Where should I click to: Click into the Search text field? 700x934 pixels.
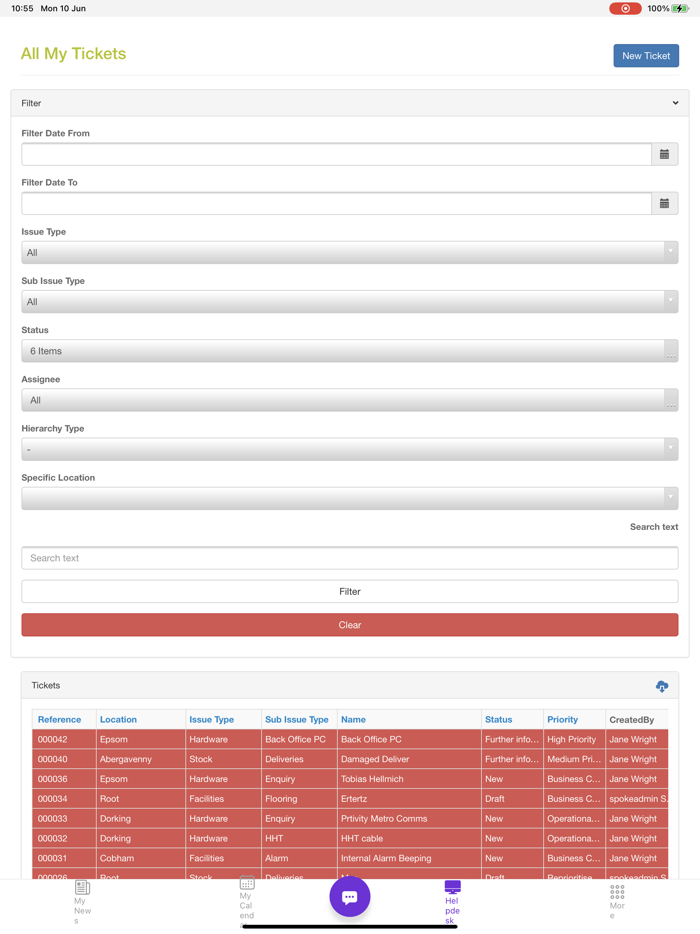350,558
